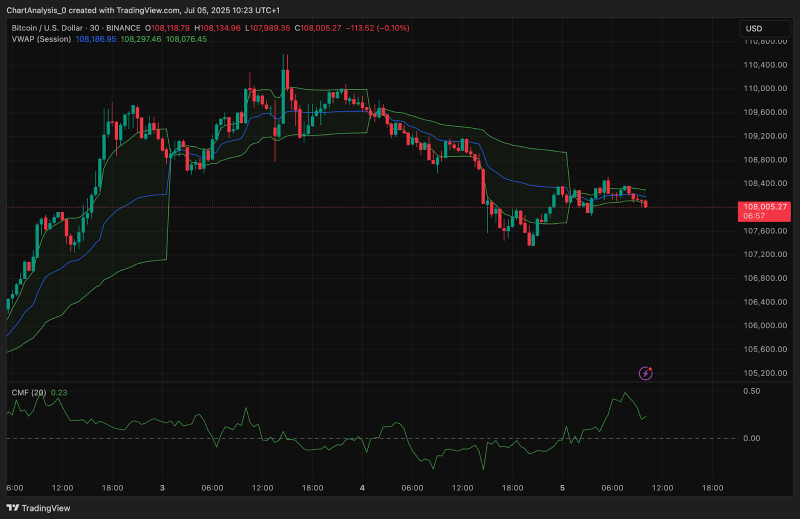The image size is (800, 519).
Task: Click the 106,000.00 price axis label
Action: pyautogui.click(x=765, y=326)
